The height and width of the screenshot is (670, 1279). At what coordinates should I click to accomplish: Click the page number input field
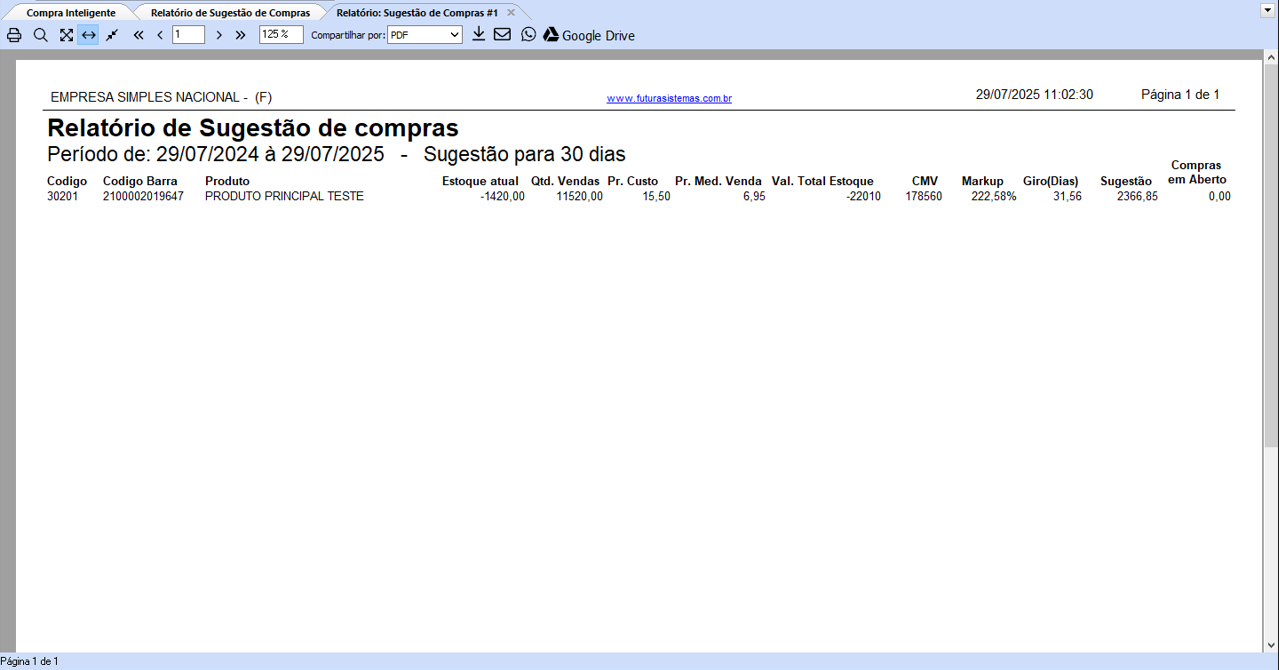coord(188,35)
